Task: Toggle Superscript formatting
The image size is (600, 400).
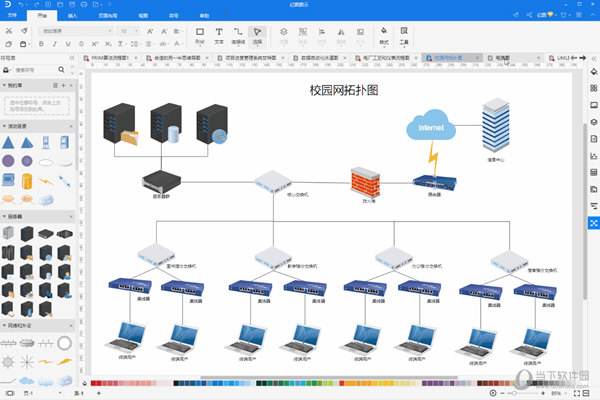Action: click(x=95, y=44)
